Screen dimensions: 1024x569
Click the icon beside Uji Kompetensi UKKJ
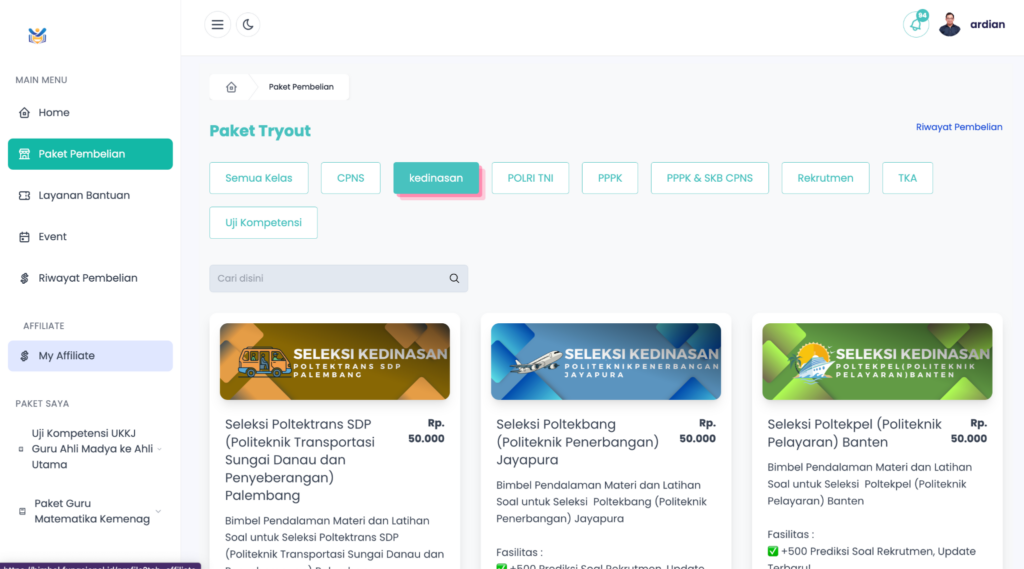click(x=21, y=449)
